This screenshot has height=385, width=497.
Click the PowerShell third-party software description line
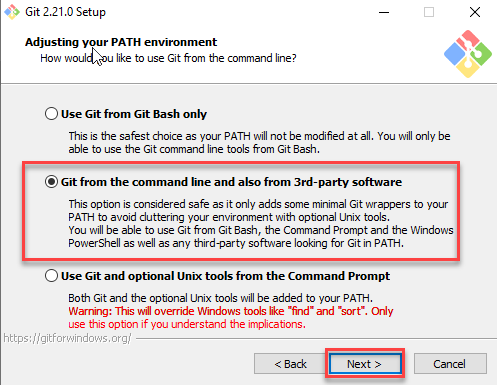click(236, 243)
